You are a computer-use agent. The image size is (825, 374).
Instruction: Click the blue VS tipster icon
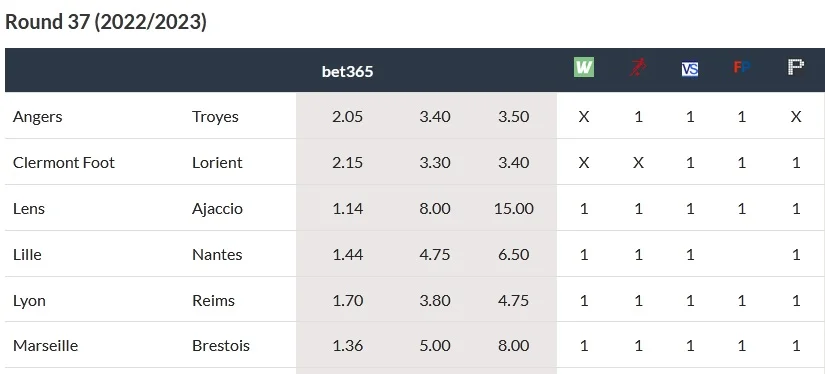(x=689, y=69)
